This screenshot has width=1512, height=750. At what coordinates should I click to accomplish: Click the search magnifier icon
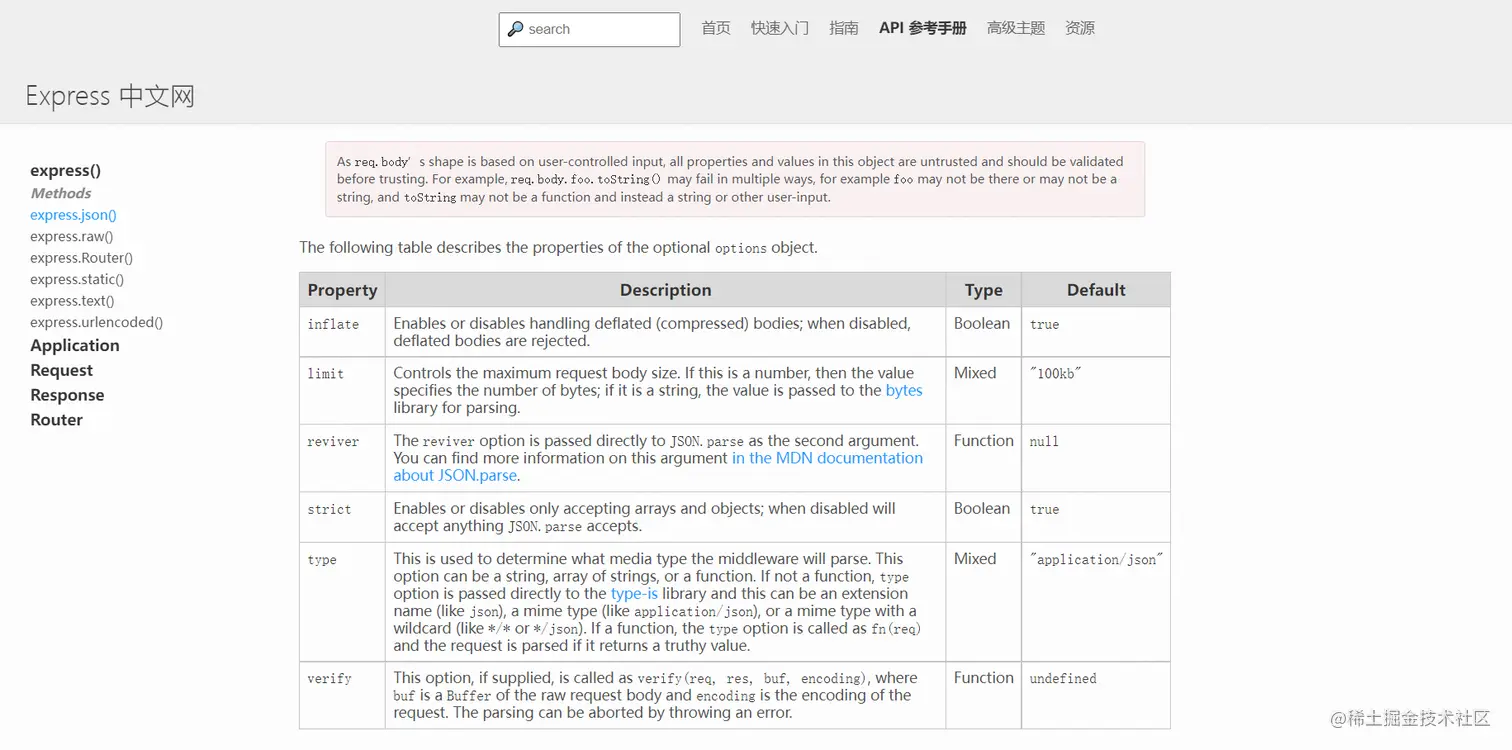[x=515, y=29]
